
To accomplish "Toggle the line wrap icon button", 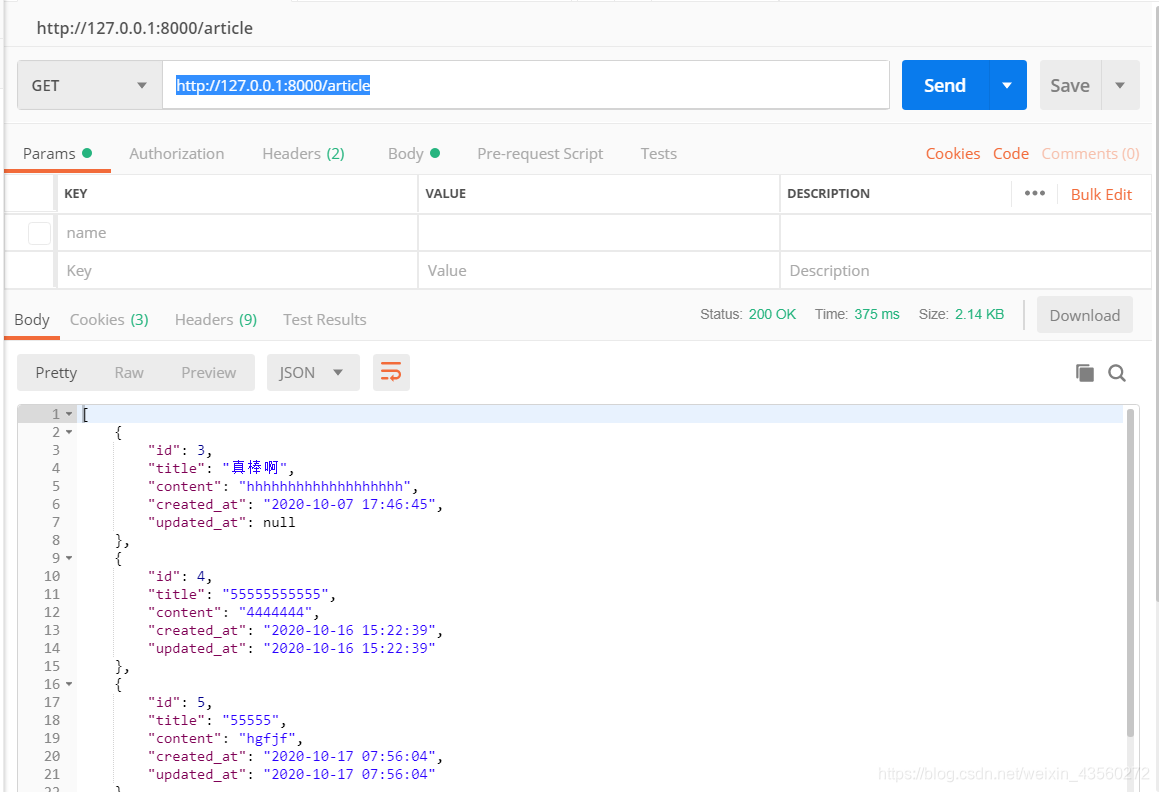I will 391,372.
